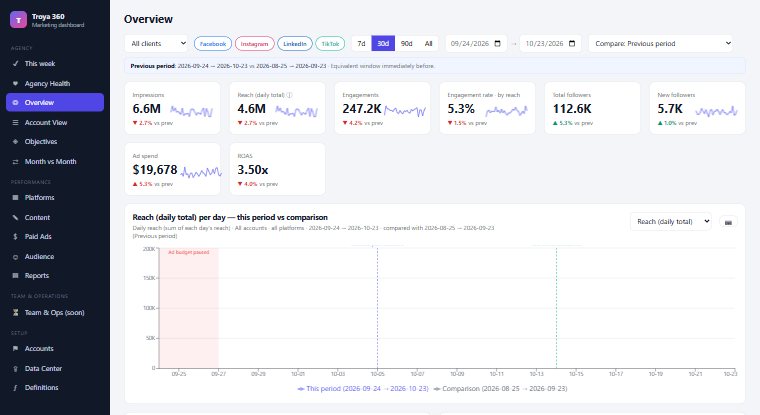The width and height of the screenshot is (760, 415).
Task: Toggle This period legend entry
Action: tap(363, 389)
